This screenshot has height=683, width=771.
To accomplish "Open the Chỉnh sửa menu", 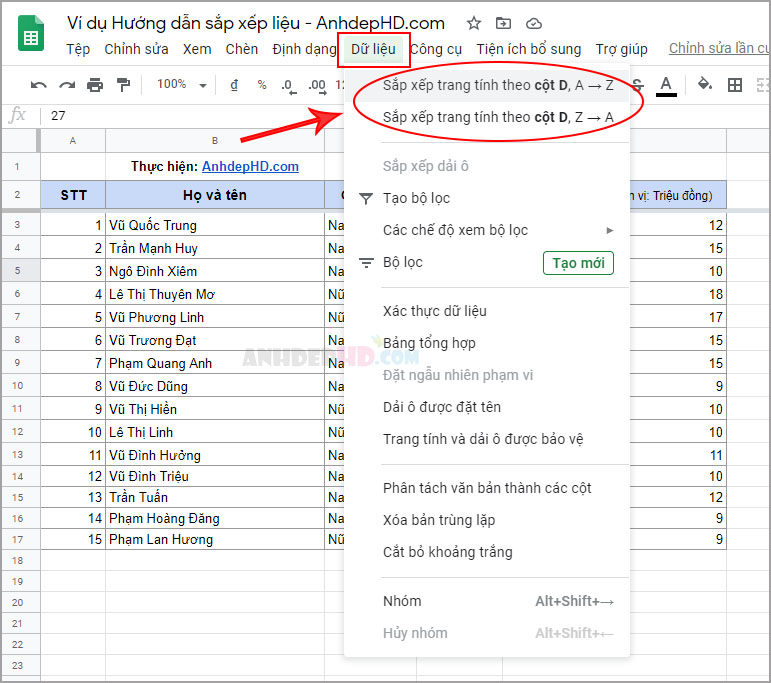I will click(x=136, y=49).
